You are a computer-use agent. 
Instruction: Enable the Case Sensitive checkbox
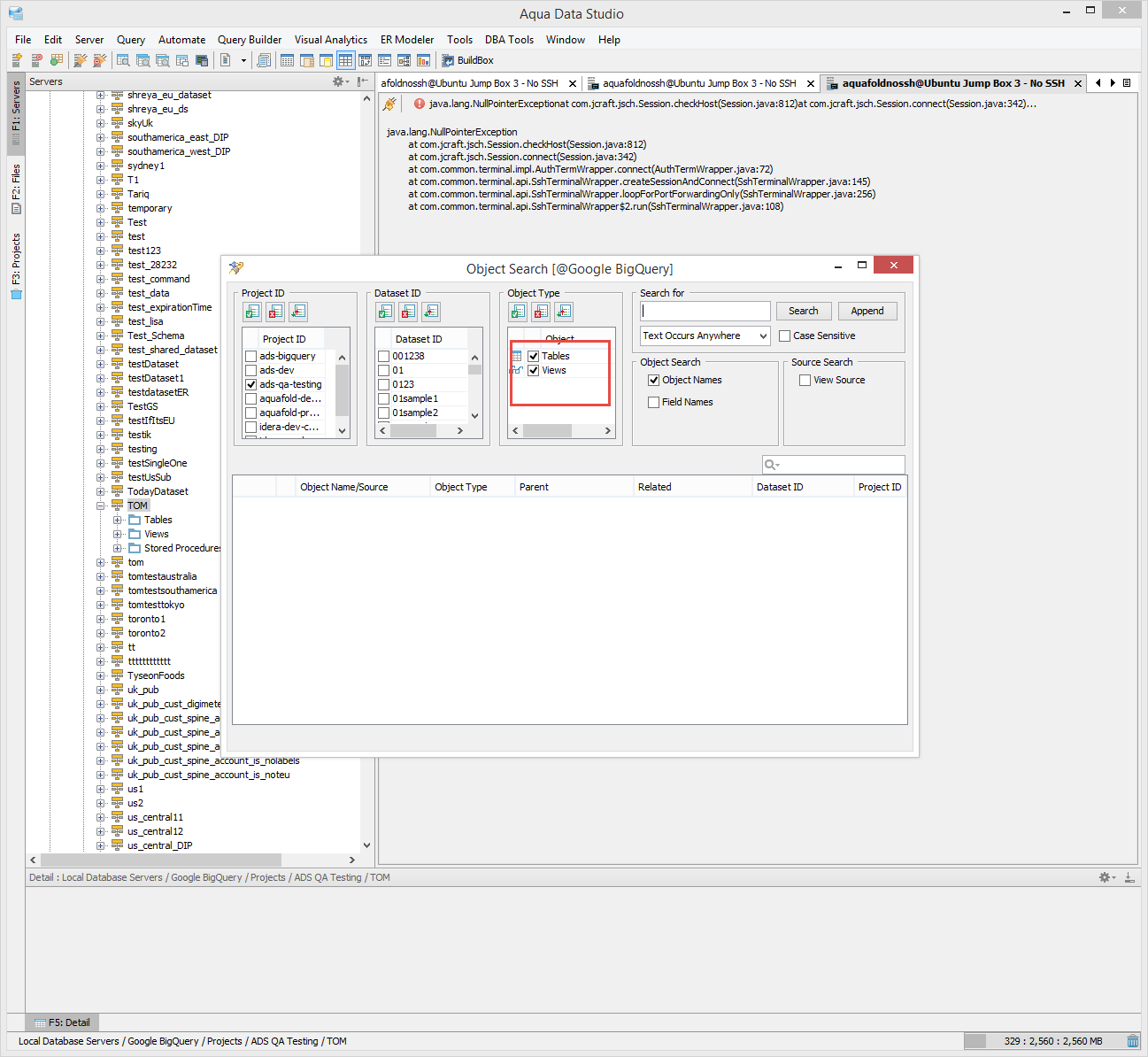pos(785,336)
